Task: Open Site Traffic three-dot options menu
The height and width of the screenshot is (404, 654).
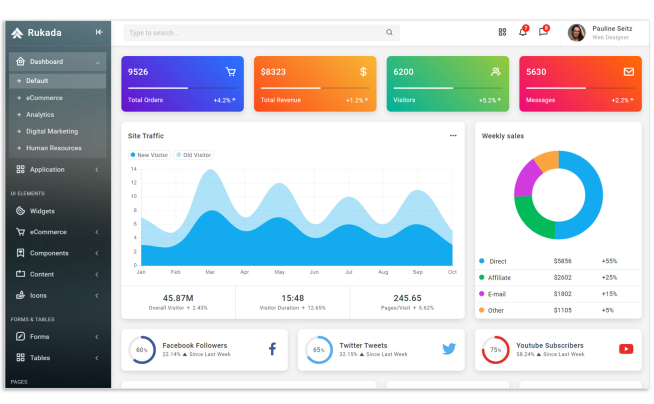Action: pyautogui.click(x=453, y=135)
